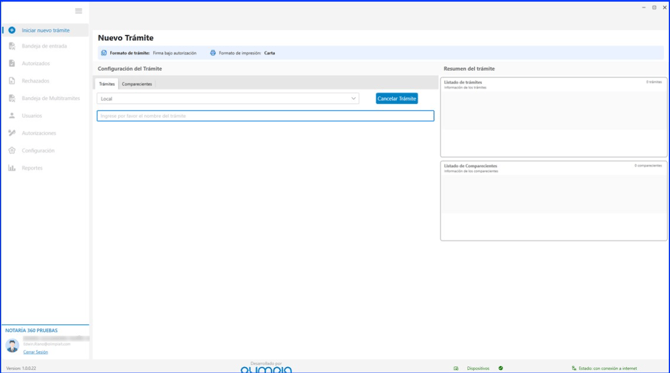Screen dimensions: 670x373
Task: Switch to the Trámites tab
Action: click(107, 84)
